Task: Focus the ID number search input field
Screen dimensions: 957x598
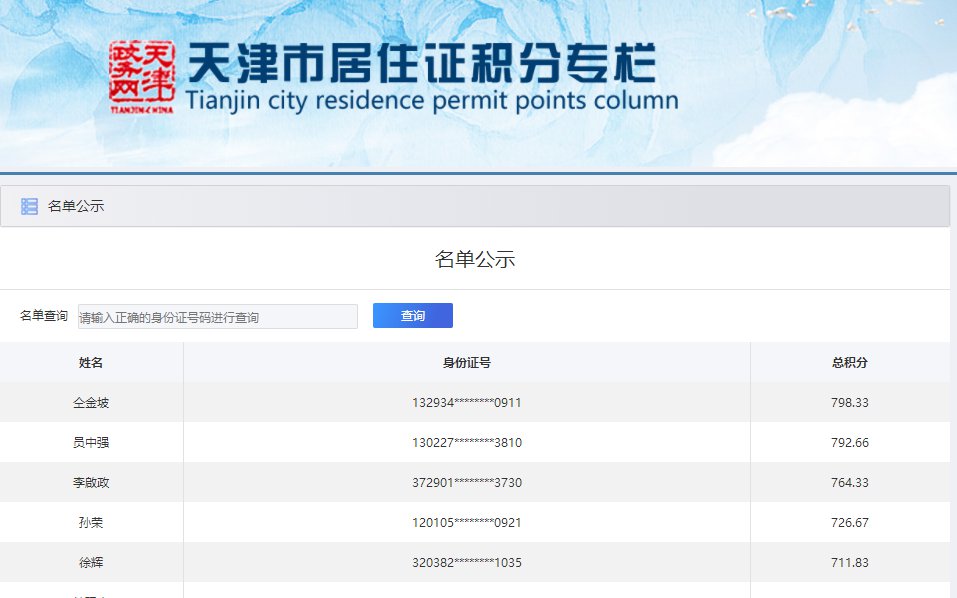Action: (217, 316)
